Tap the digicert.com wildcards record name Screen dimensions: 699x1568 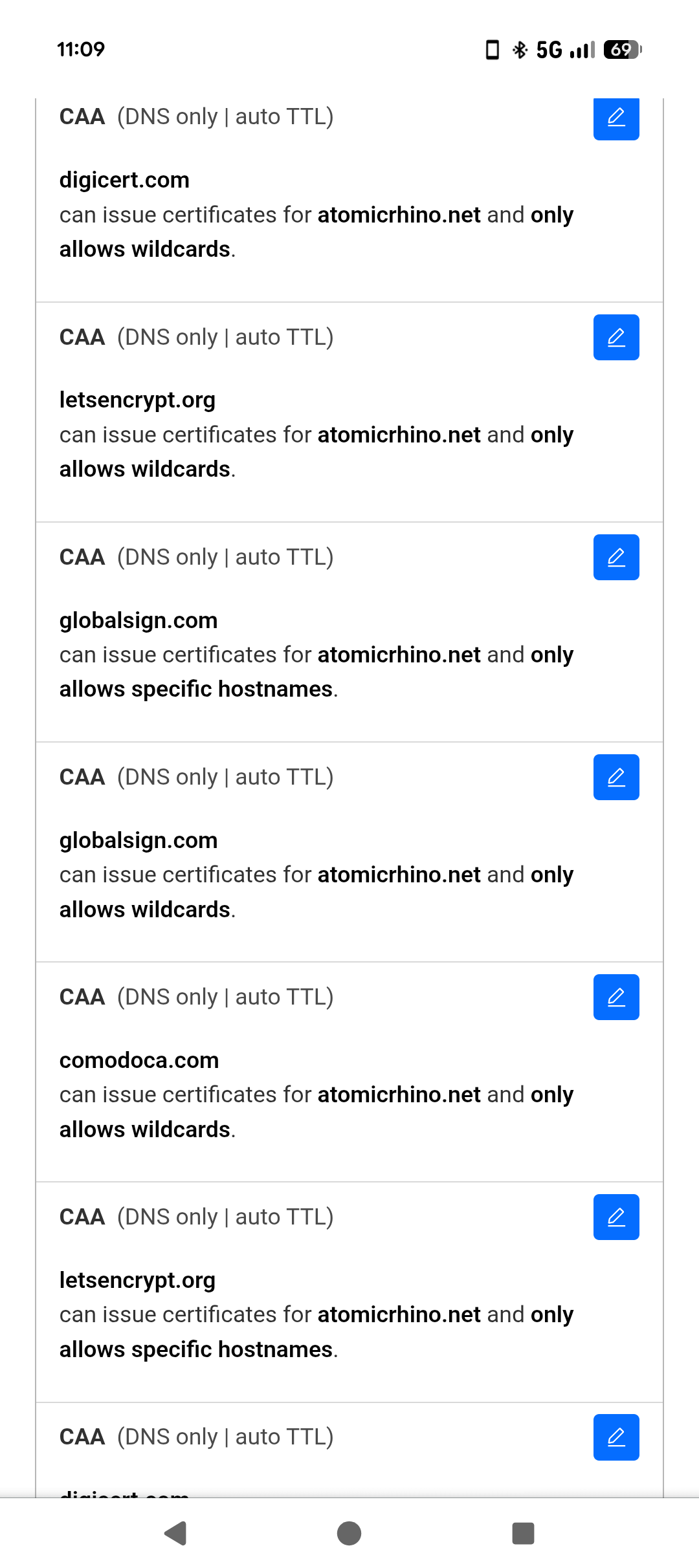pyautogui.click(x=124, y=180)
